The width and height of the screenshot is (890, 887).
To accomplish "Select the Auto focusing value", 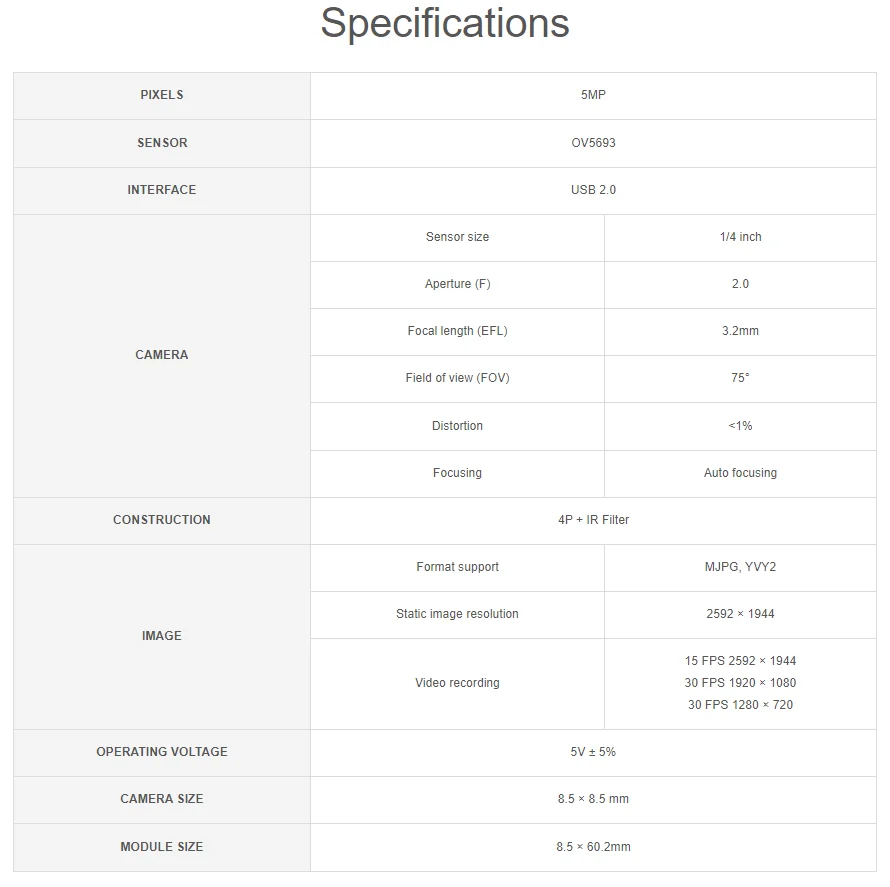I will [740, 473].
